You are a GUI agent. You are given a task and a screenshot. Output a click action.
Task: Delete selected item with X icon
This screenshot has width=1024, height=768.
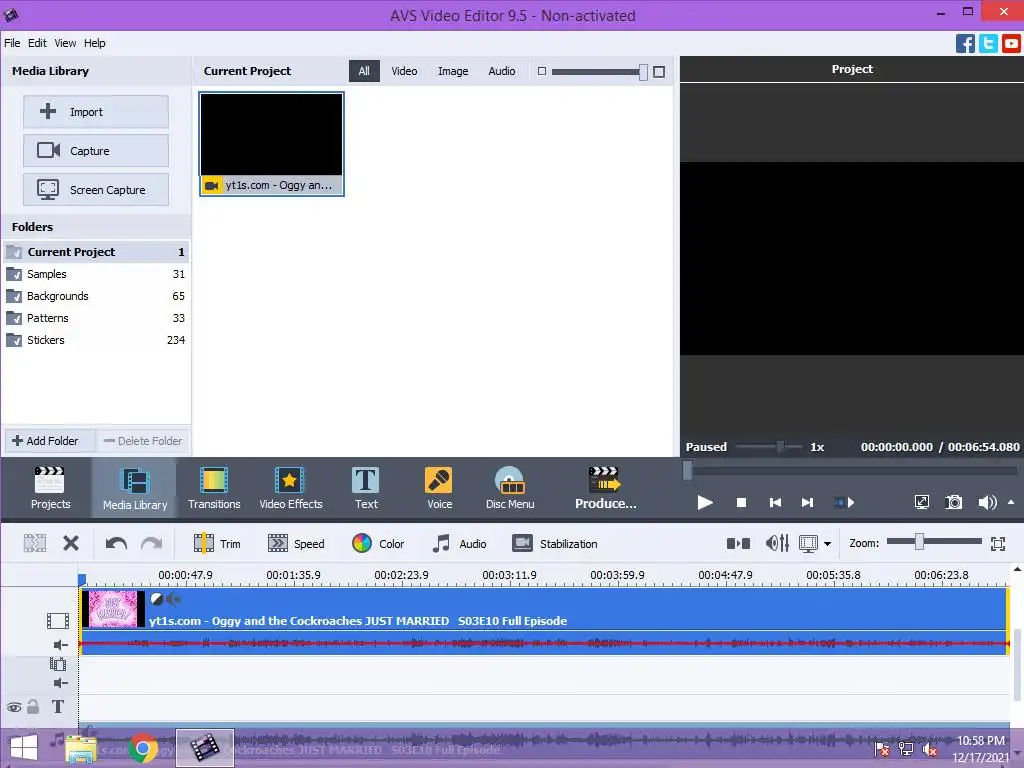[71, 543]
